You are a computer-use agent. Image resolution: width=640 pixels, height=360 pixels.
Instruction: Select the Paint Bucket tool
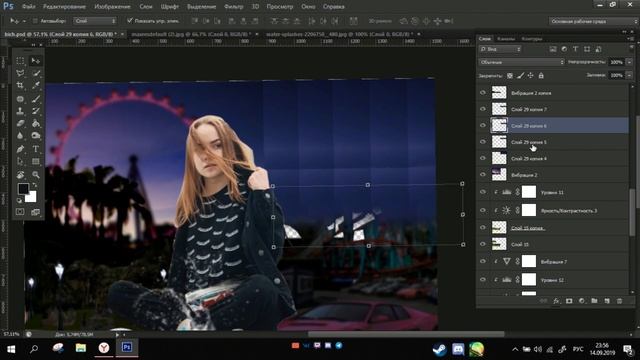tap(36, 123)
